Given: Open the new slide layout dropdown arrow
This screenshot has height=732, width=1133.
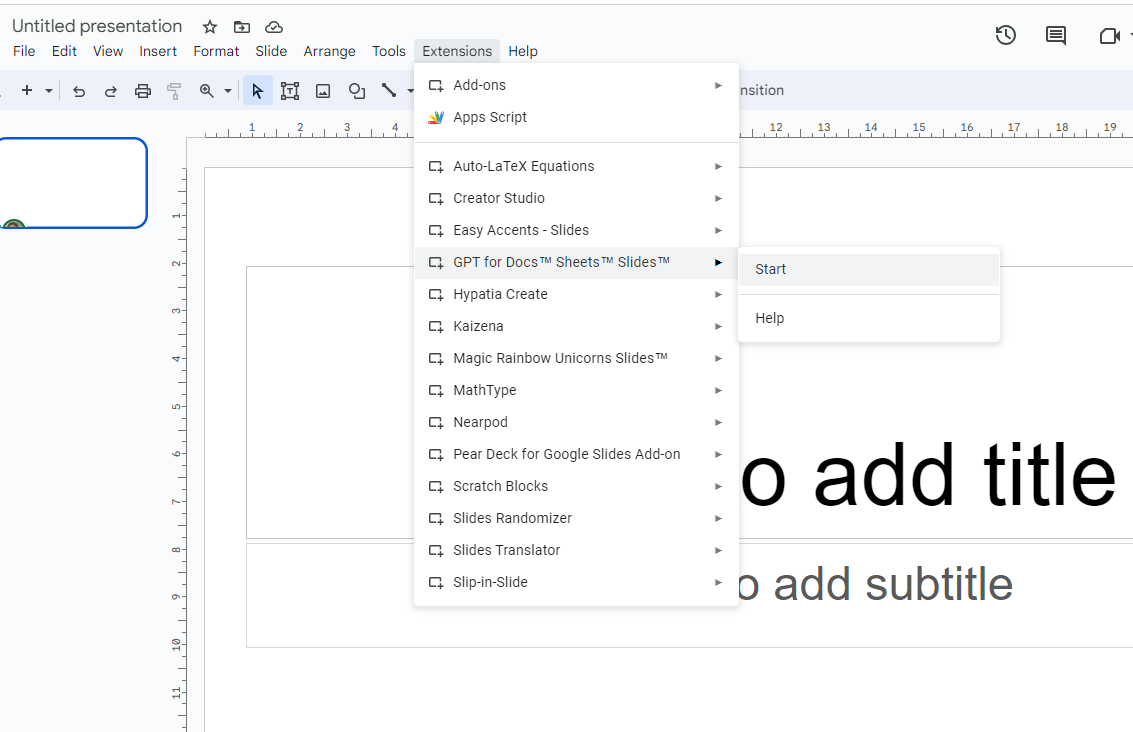Looking at the screenshot, I should [48, 91].
